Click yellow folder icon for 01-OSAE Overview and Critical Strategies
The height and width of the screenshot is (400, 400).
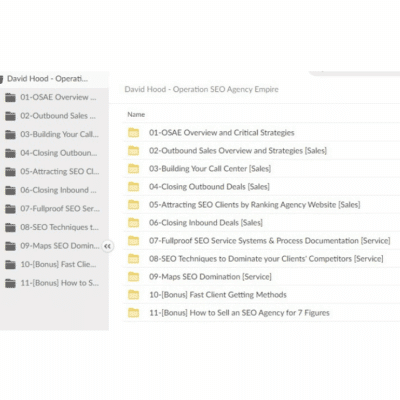pyautogui.click(x=133, y=133)
